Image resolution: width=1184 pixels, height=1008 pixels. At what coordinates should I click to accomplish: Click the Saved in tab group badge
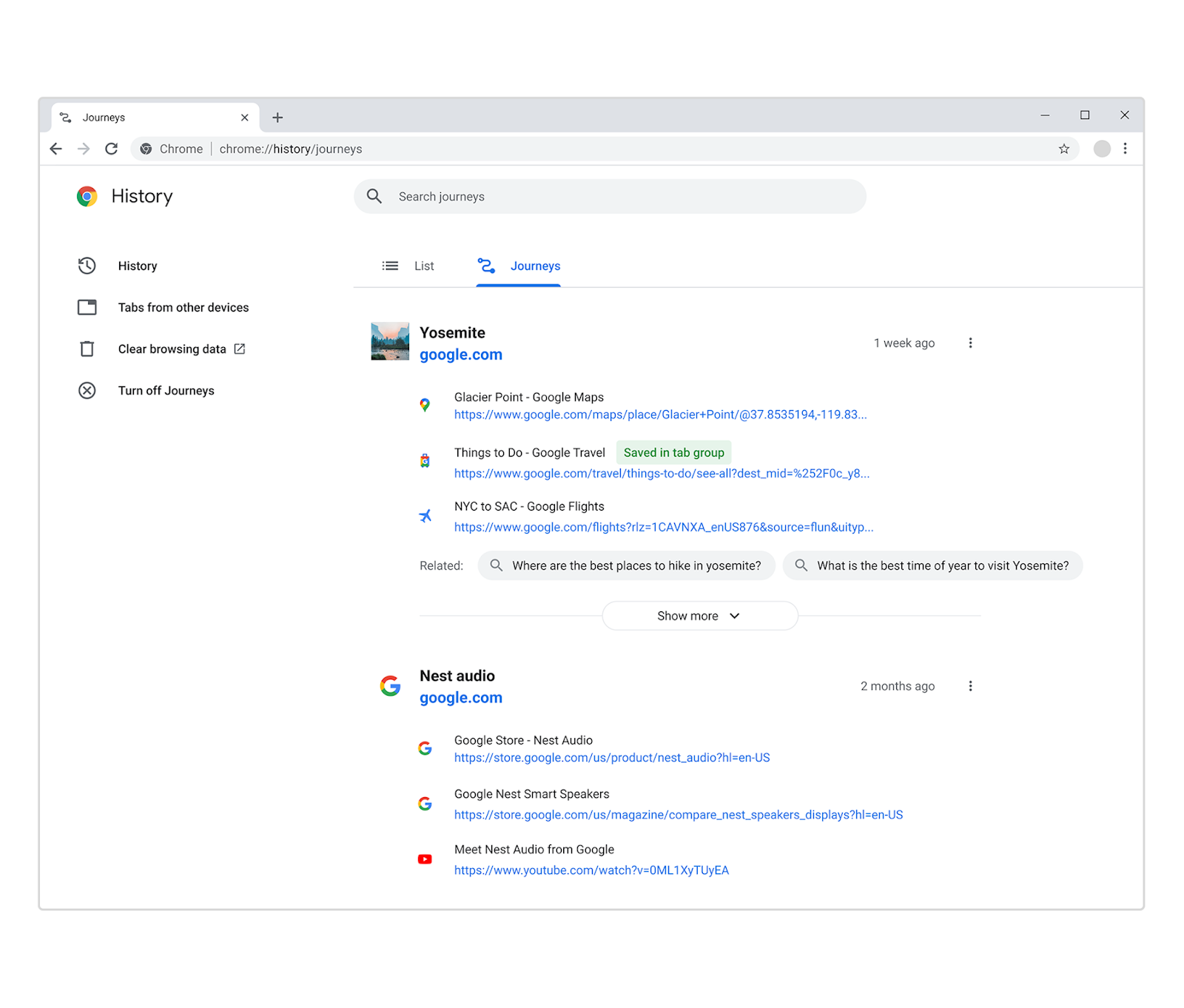pyautogui.click(x=674, y=452)
